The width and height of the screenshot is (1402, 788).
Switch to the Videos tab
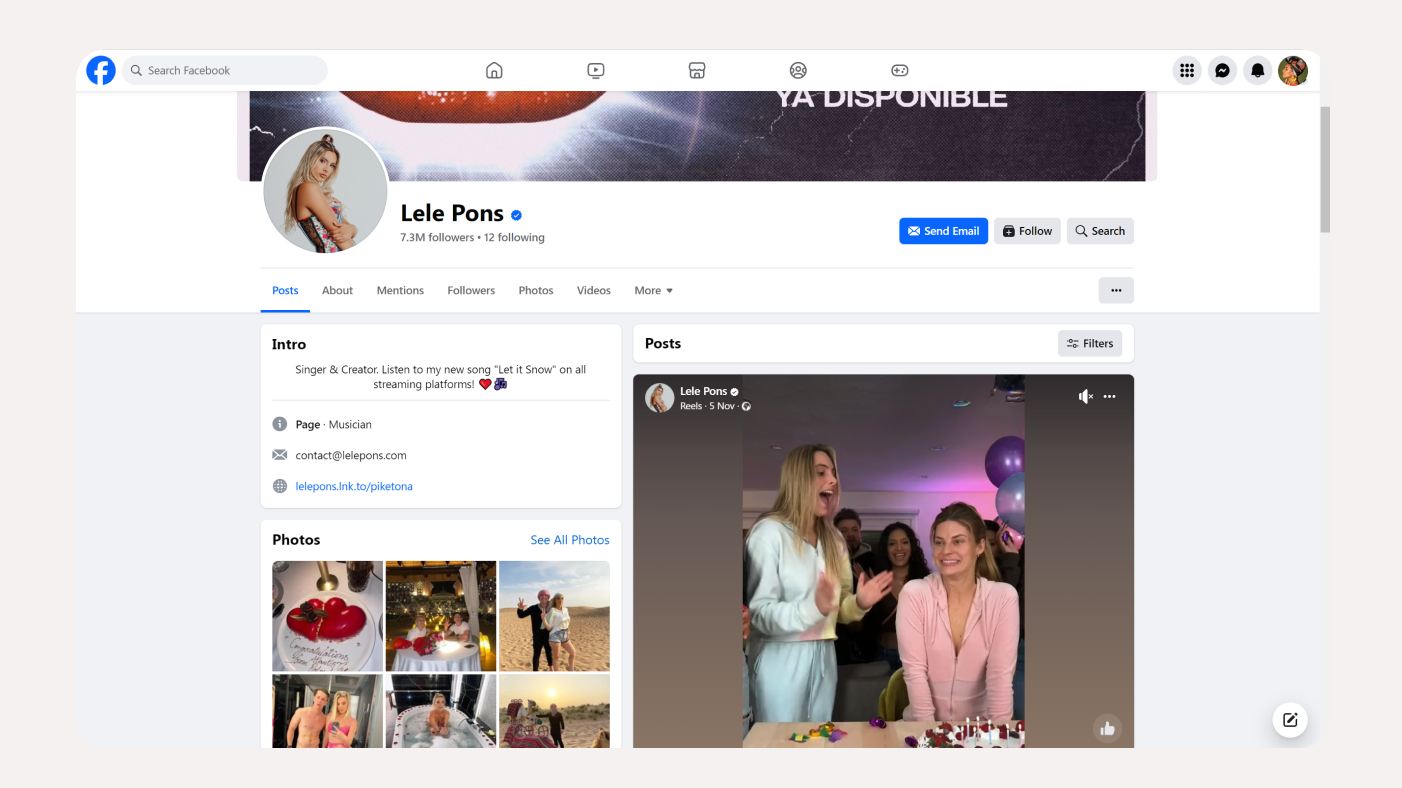tap(594, 291)
